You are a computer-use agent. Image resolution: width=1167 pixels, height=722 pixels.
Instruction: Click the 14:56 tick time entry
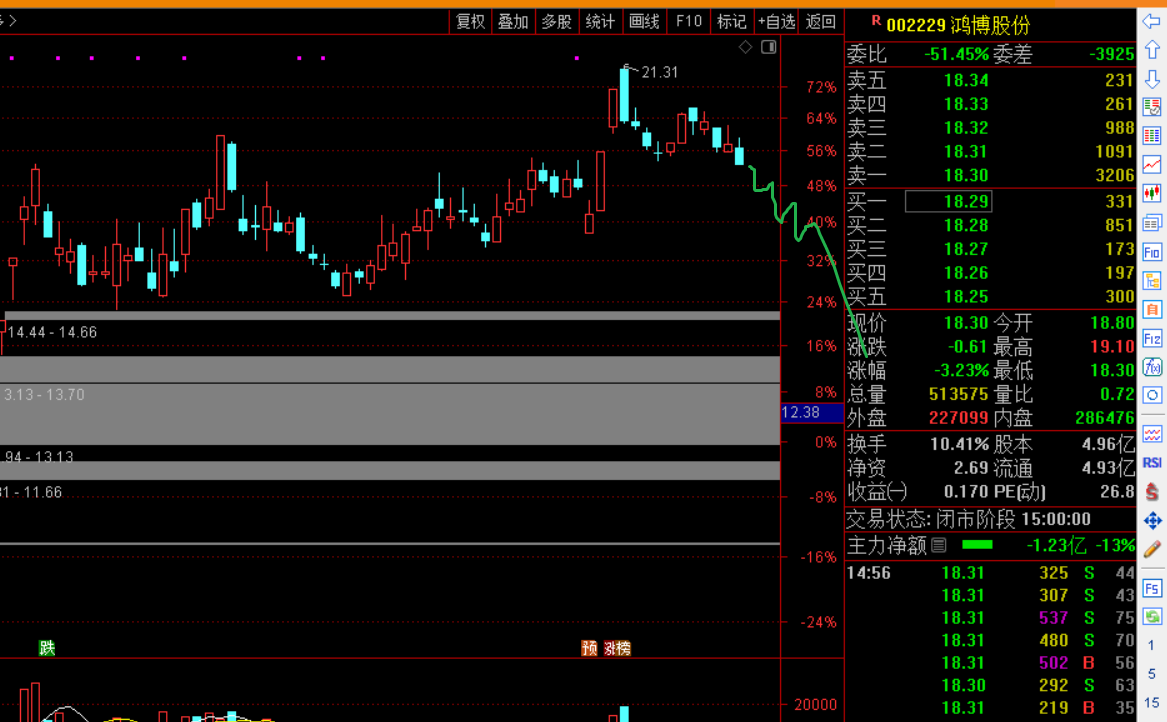pyautogui.click(x=869, y=573)
